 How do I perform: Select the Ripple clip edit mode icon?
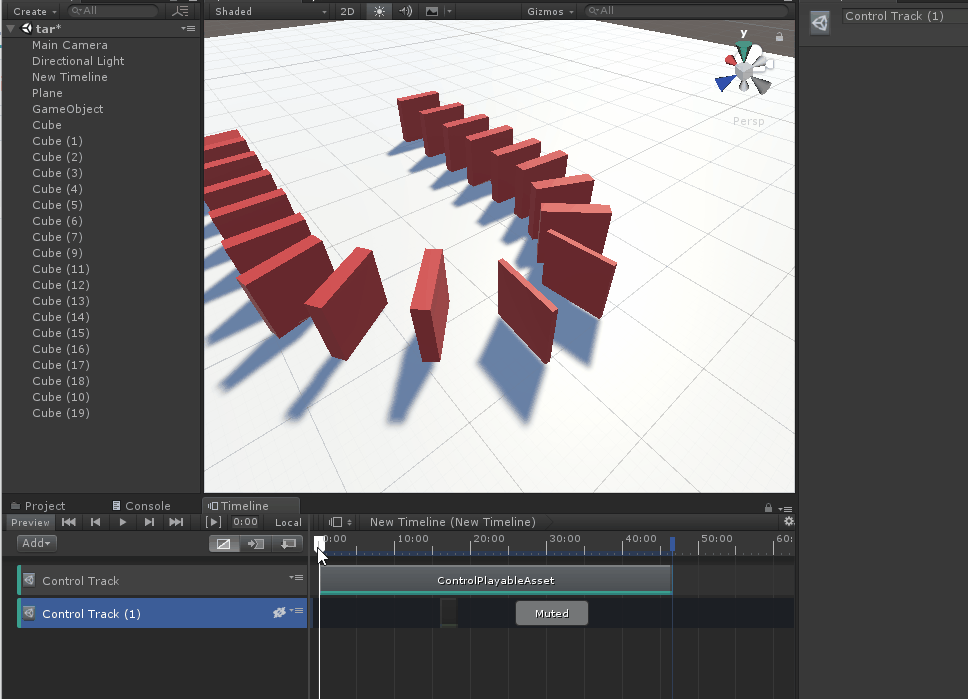256,544
